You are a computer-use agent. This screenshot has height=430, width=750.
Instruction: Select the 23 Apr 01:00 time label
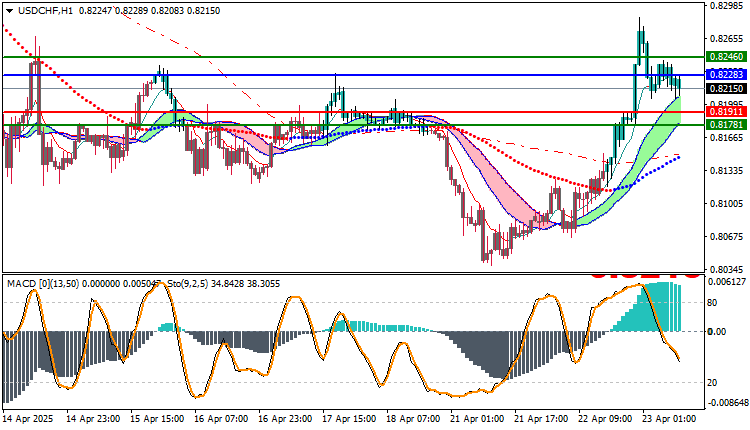tap(670, 419)
